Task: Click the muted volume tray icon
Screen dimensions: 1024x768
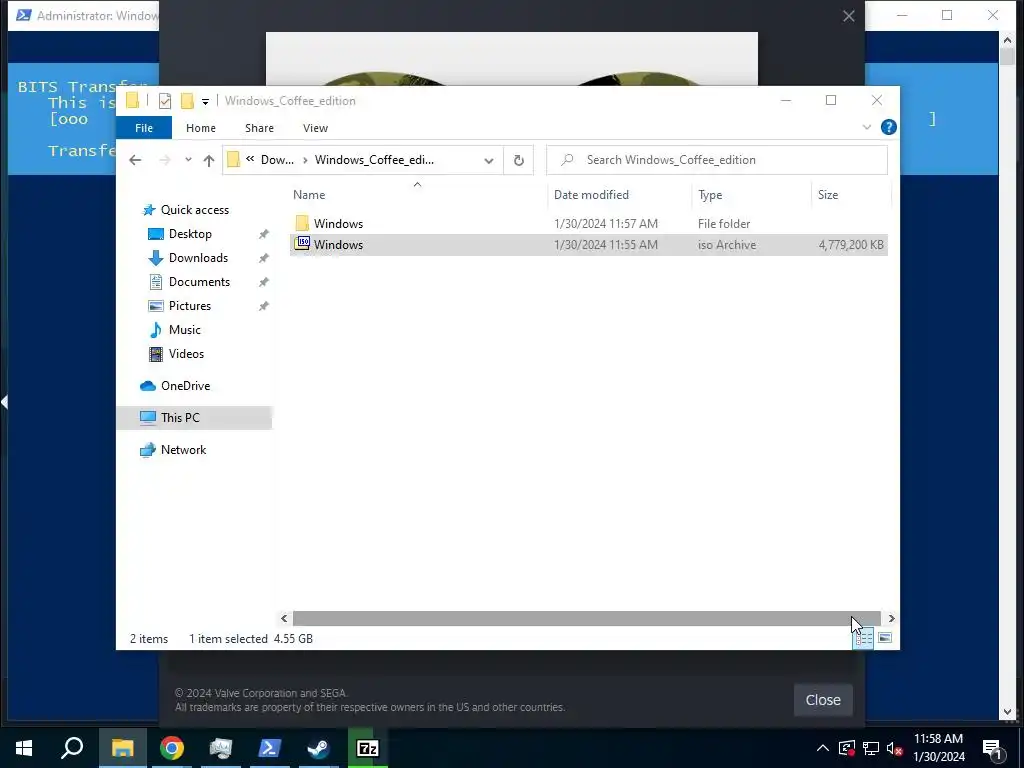Action: 895,748
